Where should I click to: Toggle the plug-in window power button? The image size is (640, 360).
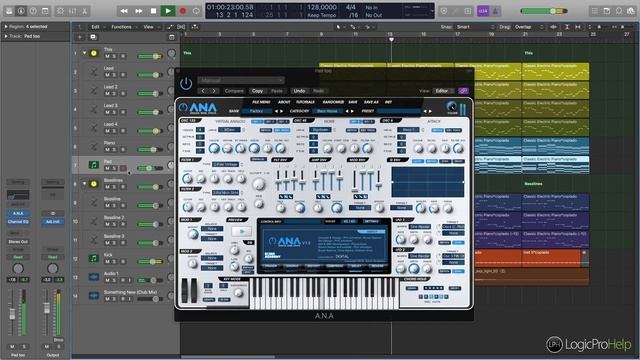click(186, 84)
